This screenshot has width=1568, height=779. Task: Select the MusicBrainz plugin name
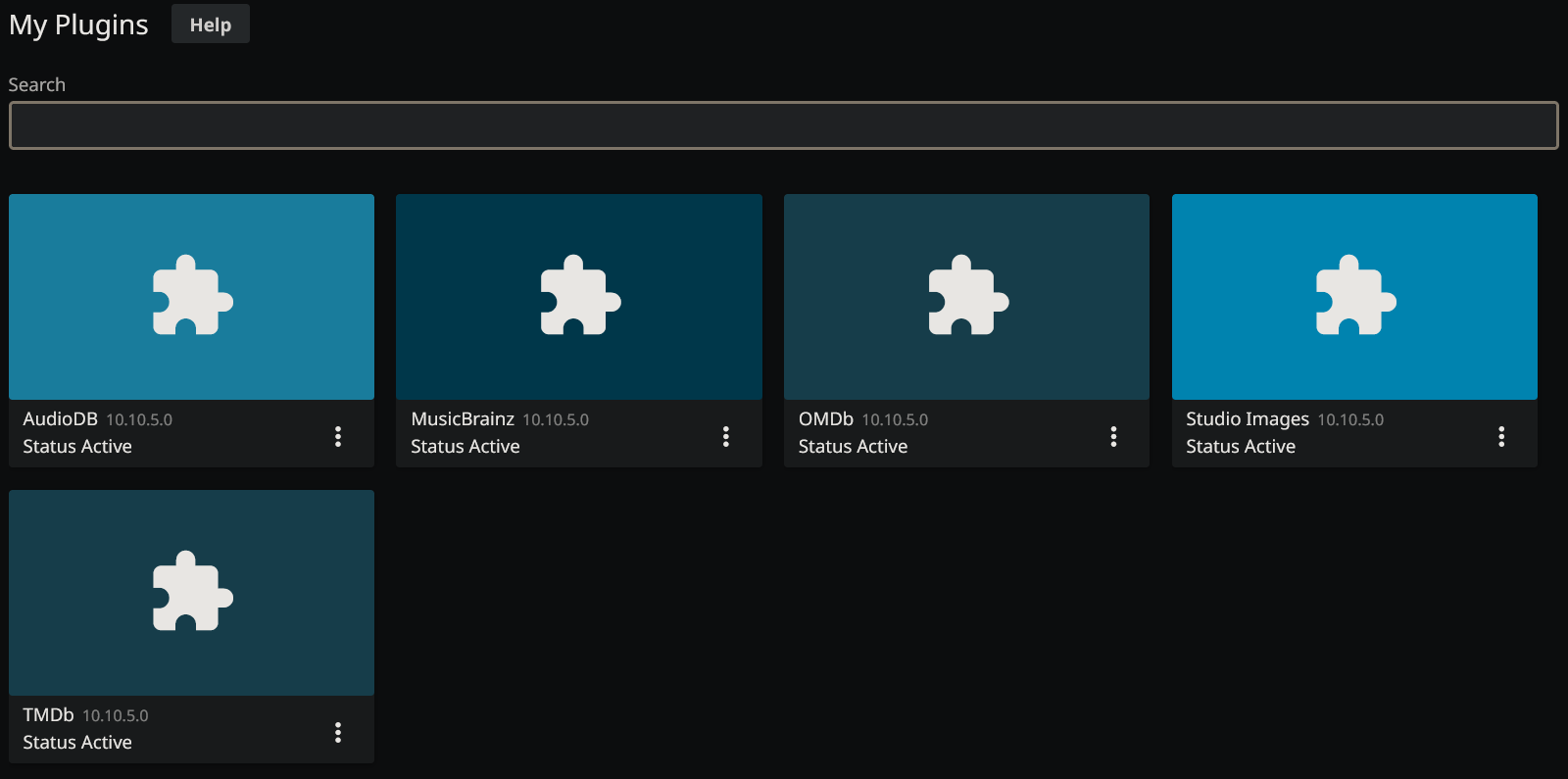pyautogui.click(x=463, y=419)
